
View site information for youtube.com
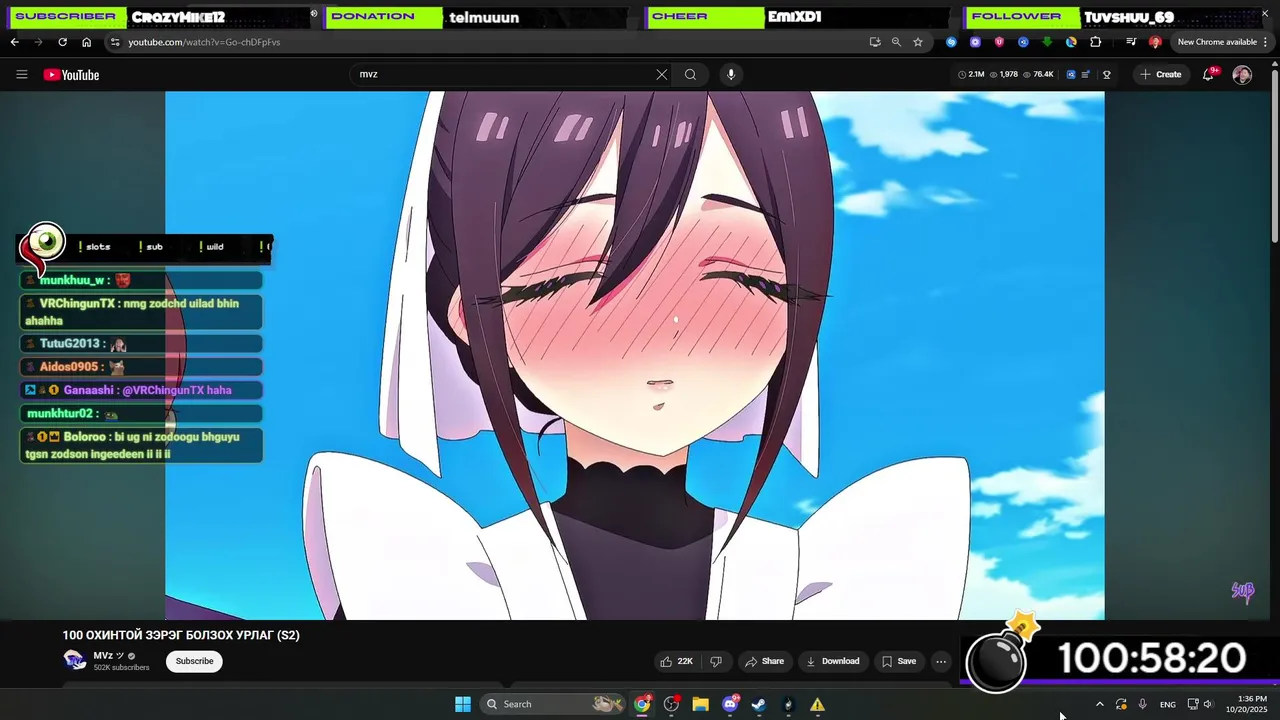115,42
